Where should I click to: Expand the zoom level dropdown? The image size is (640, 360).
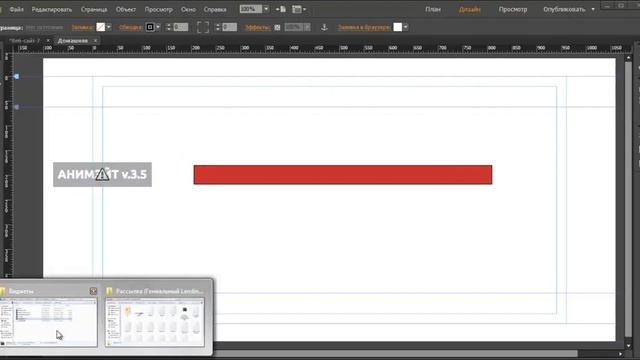click(266, 9)
